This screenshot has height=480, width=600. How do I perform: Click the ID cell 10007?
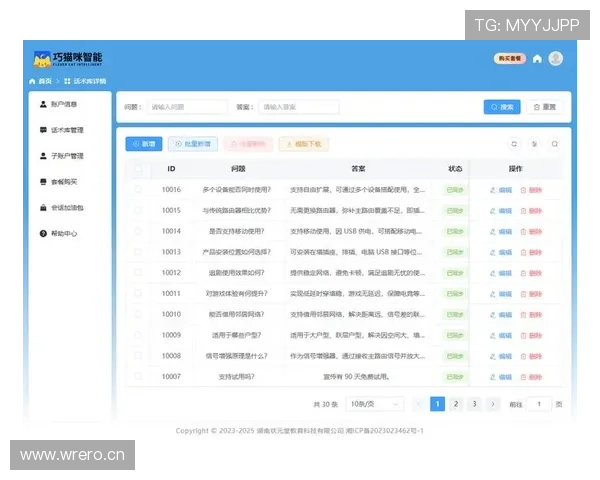(171, 377)
